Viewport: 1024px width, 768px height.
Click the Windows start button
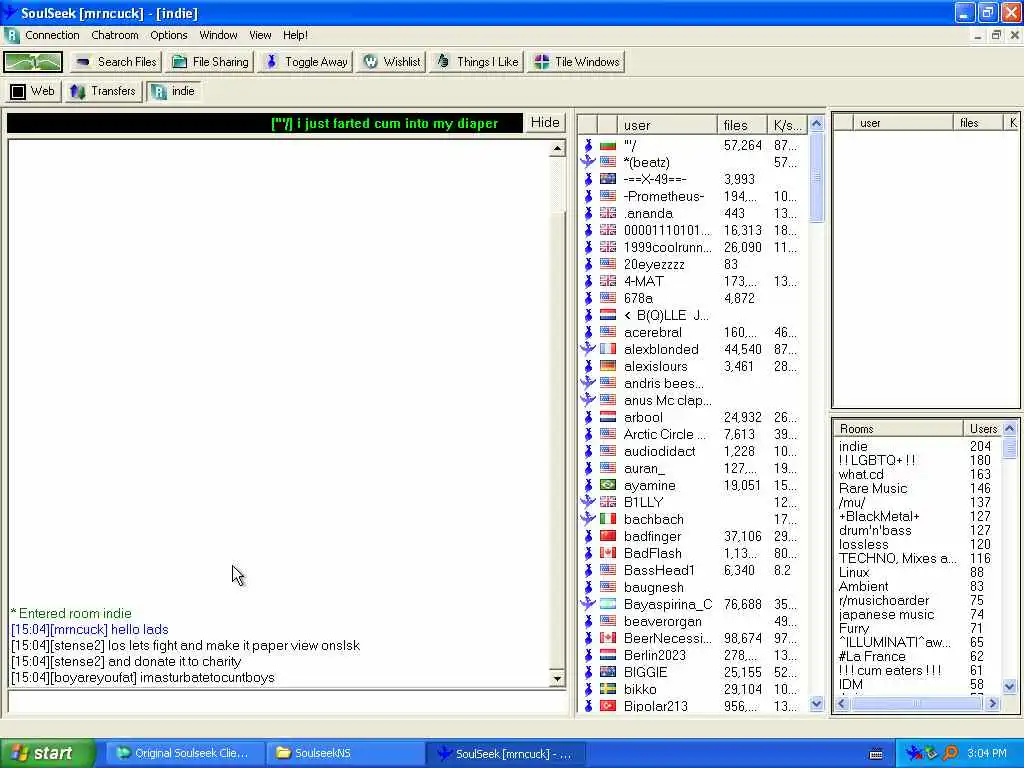pyautogui.click(x=47, y=754)
